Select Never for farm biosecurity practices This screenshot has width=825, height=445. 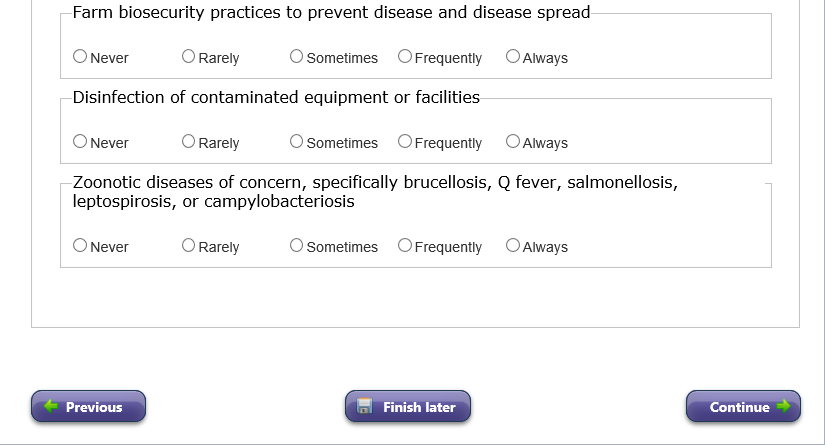tap(80, 57)
